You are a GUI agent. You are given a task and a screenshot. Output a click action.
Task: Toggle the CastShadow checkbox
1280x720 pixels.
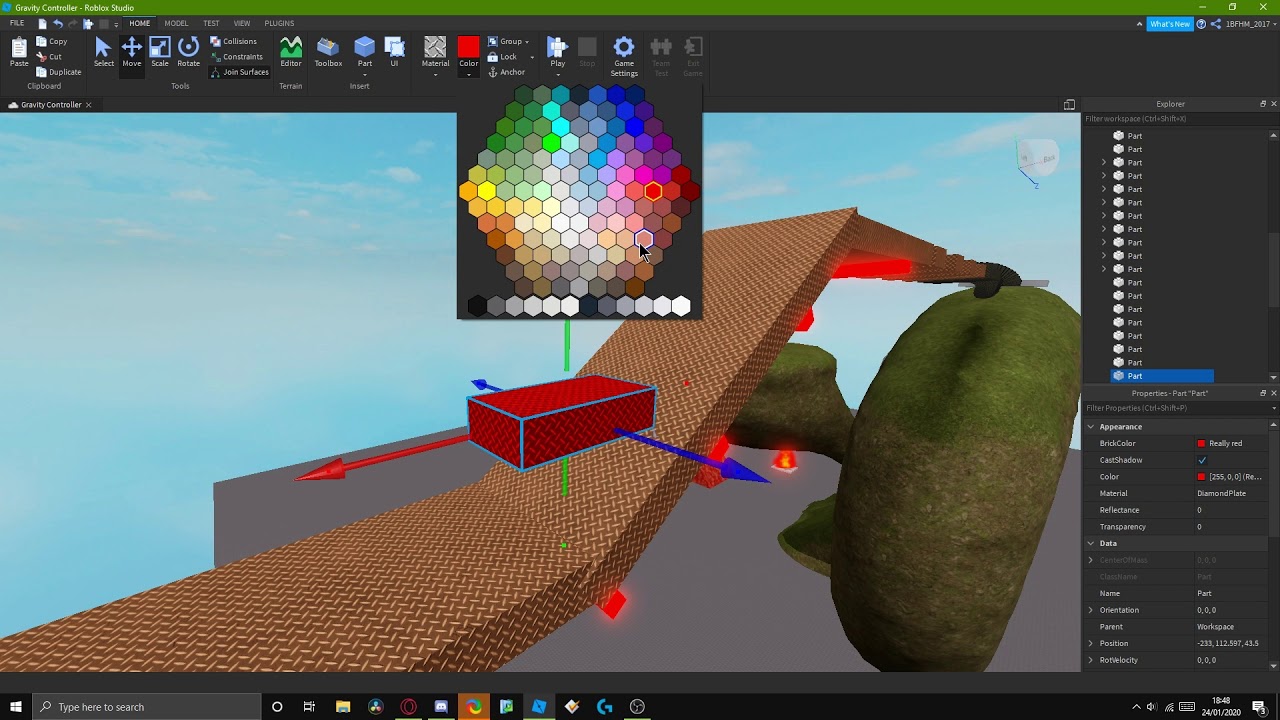[1202, 460]
